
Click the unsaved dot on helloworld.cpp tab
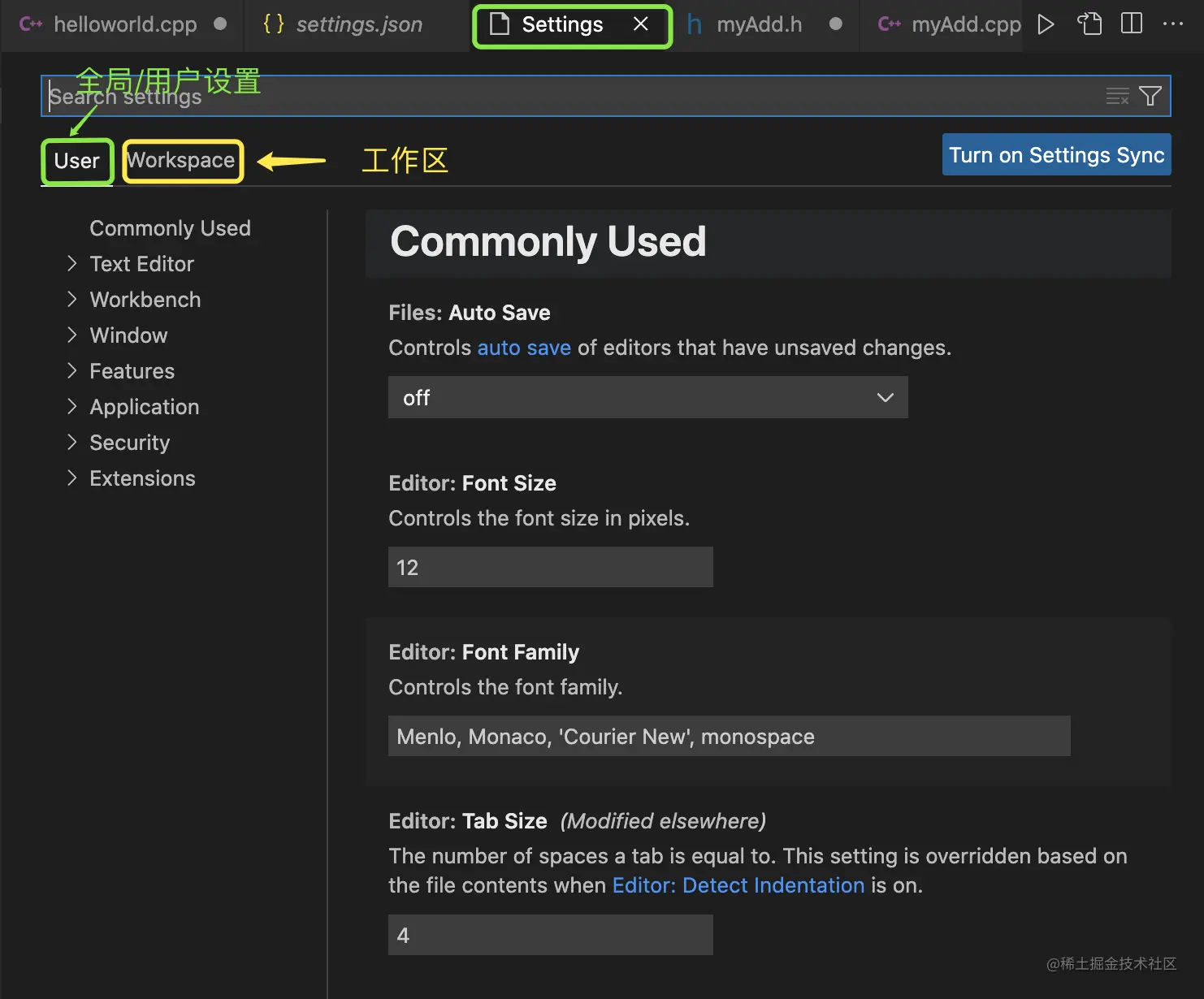tap(220, 24)
